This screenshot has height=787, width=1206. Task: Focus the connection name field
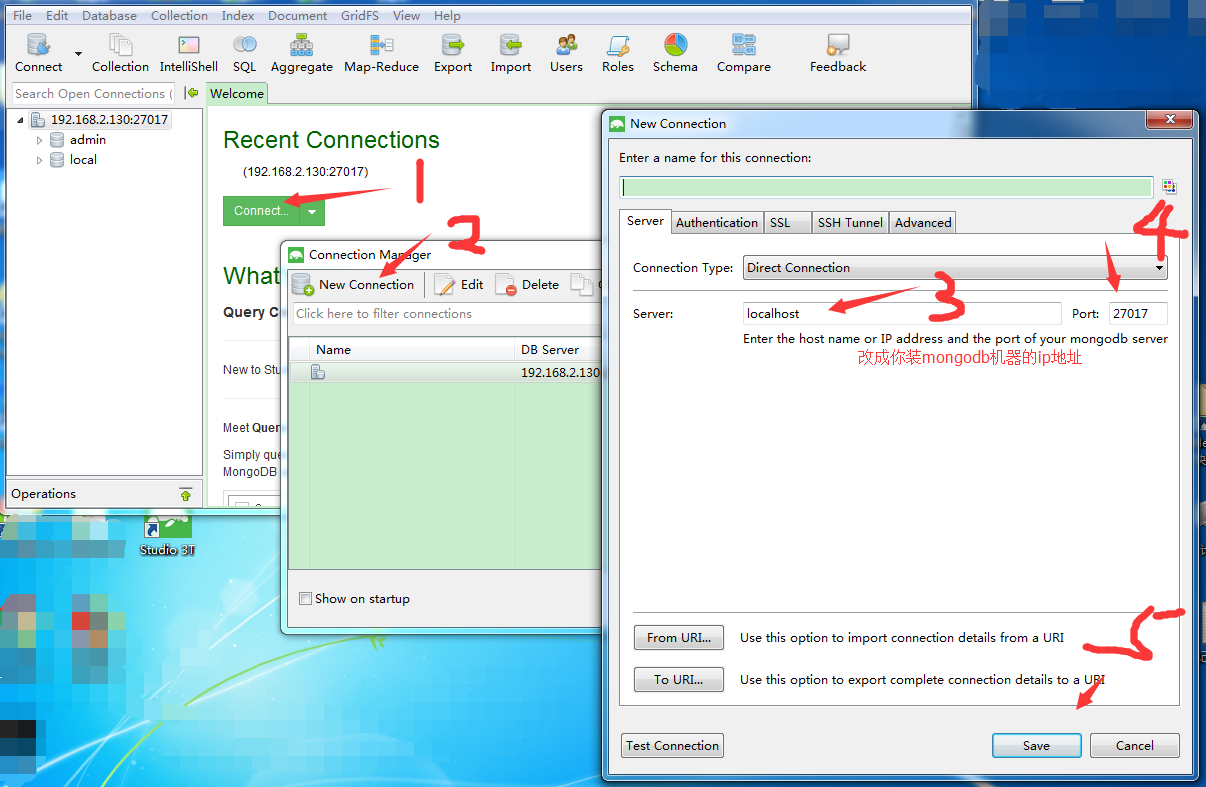(886, 187)
